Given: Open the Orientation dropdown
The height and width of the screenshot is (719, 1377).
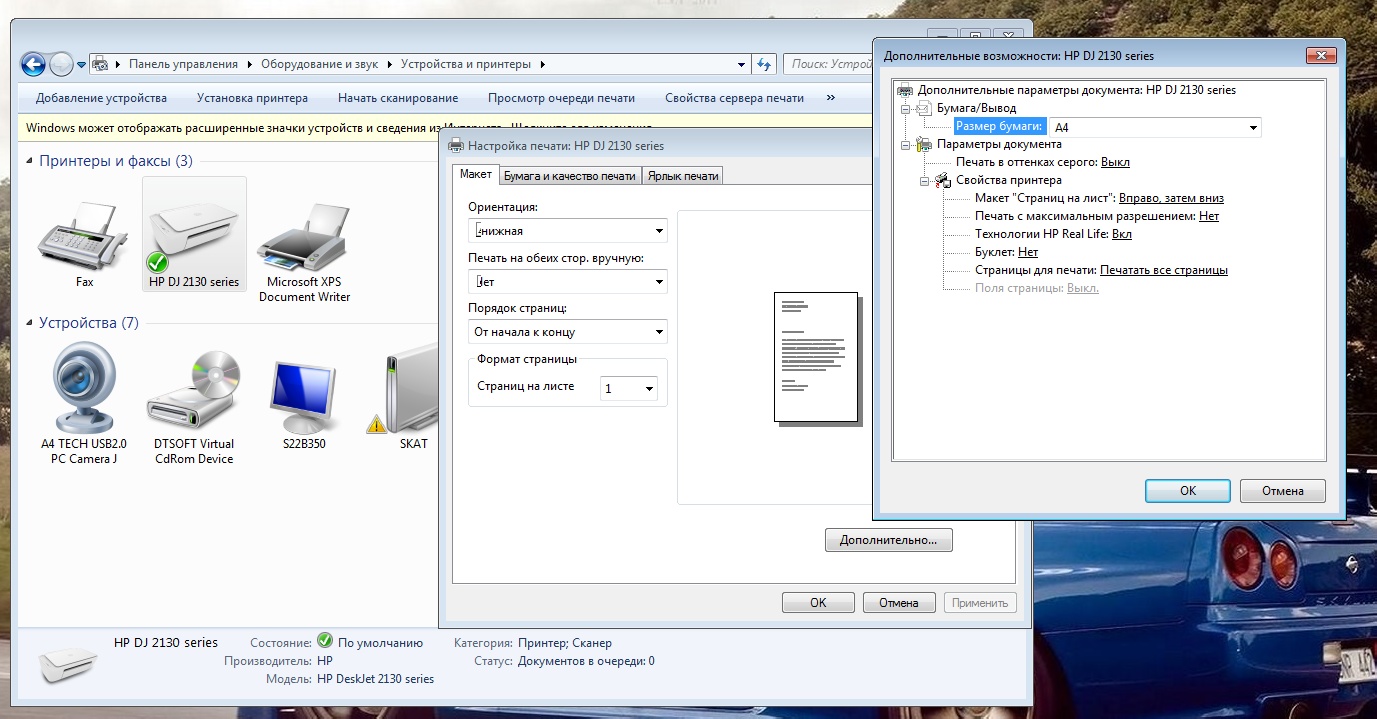Looking at the screenshot, I should click(x=567, y=231).
